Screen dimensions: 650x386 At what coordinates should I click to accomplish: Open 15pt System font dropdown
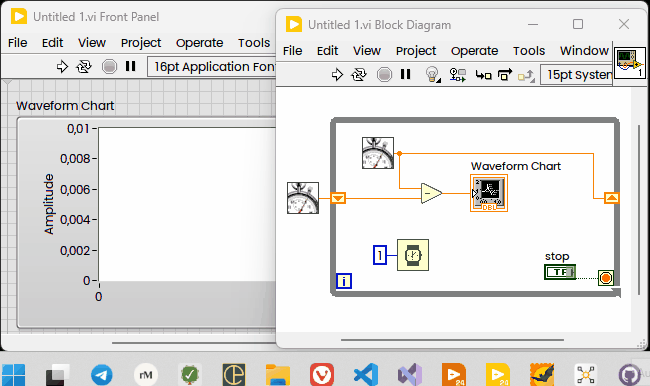(577, 75)
